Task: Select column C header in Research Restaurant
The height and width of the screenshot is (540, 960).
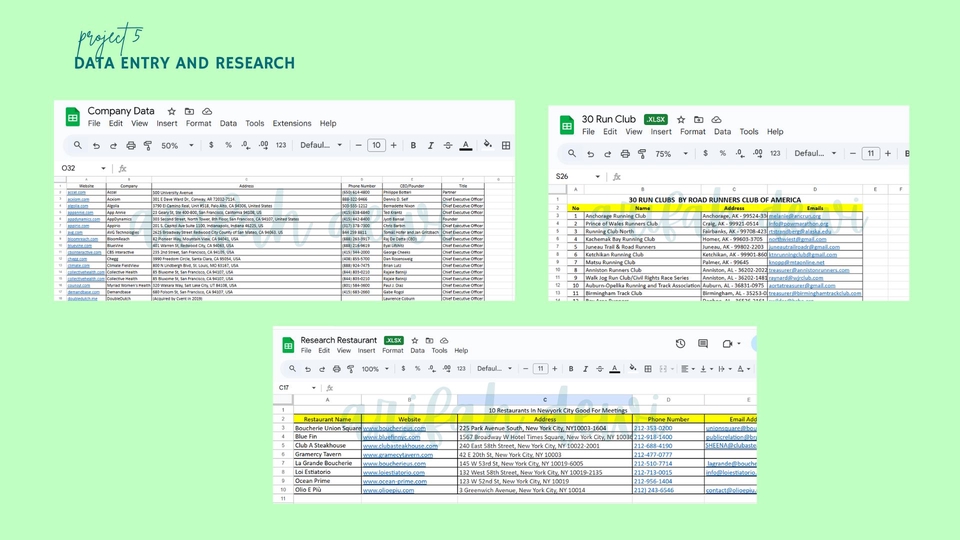Action: point(545,399)
